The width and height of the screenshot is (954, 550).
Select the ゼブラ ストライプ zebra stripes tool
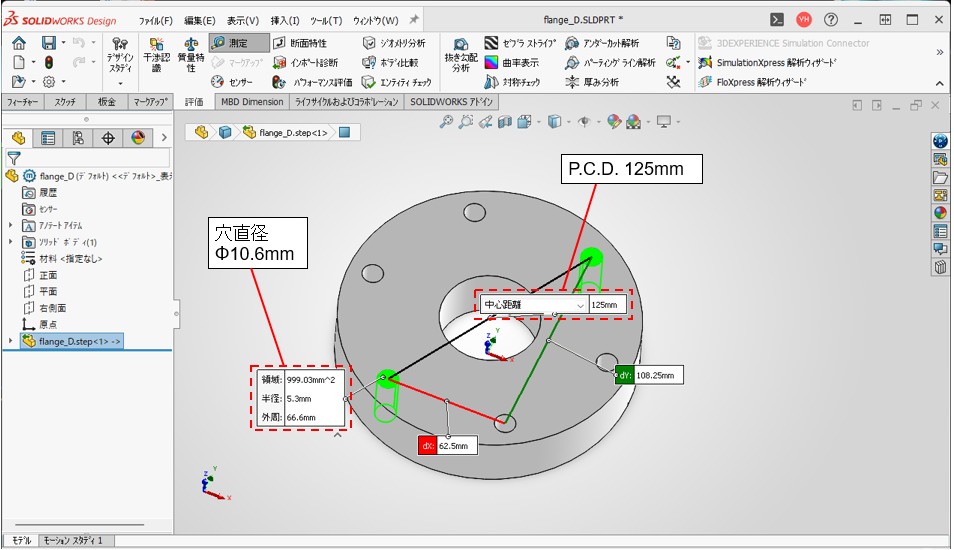[518, 43]
